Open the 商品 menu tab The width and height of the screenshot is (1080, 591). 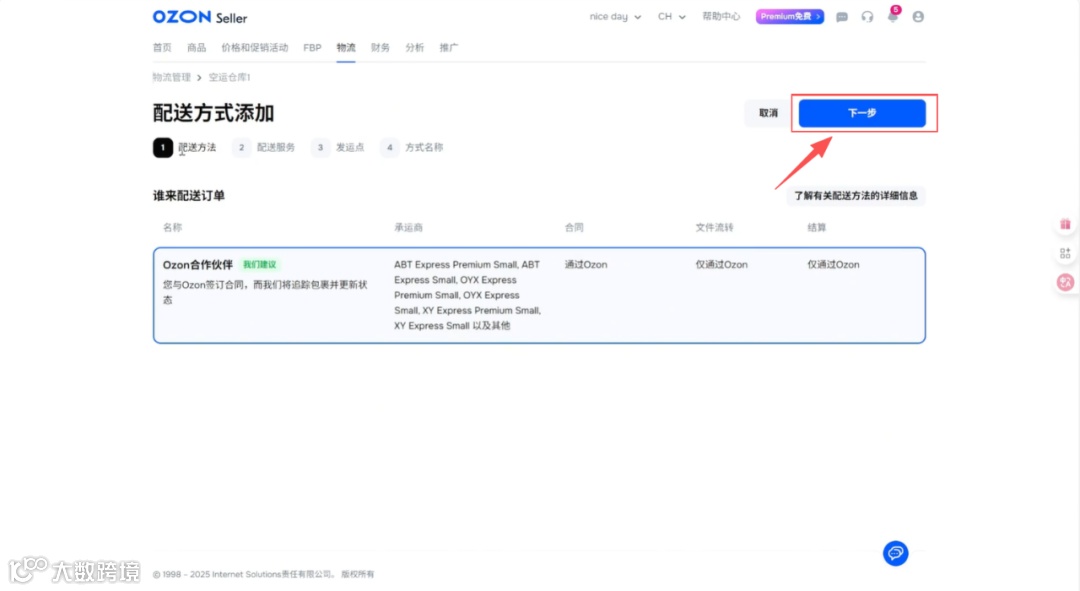(196, 48)
